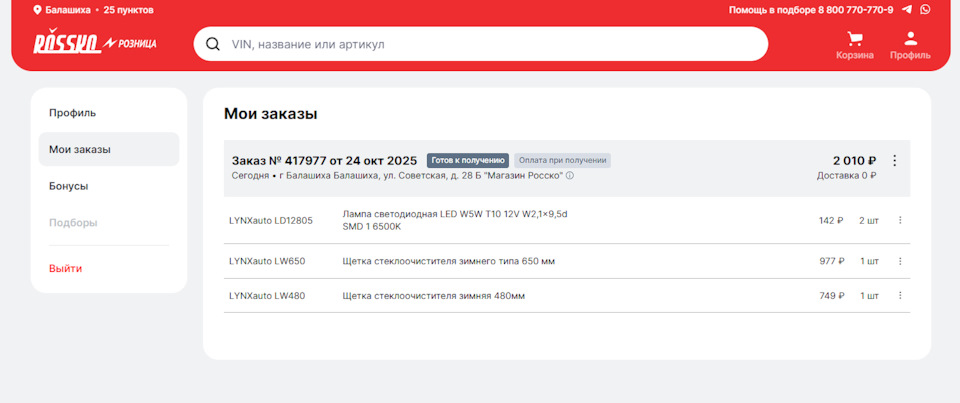
Task: Click the Оплата при получении badge
Action: [x=563, y=160]
